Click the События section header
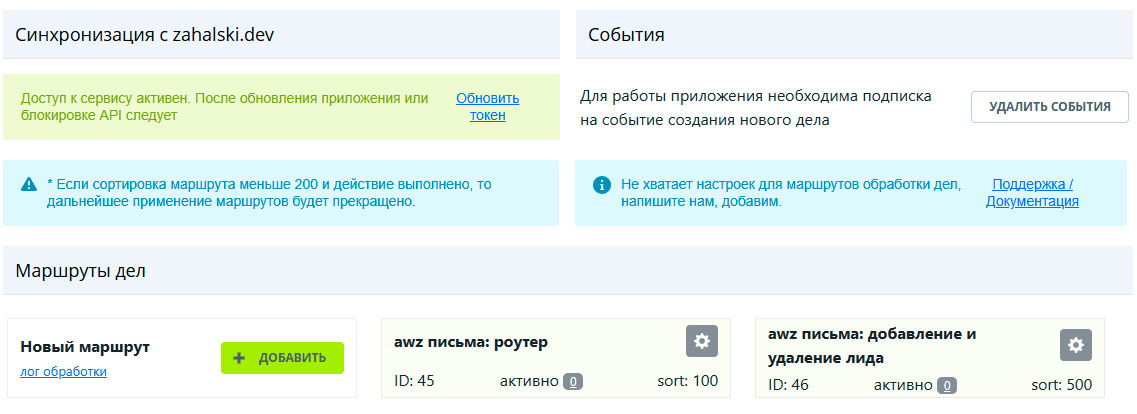Image resolution: width=1137 pixels, height=414 pixels. (x=626, y=35)
